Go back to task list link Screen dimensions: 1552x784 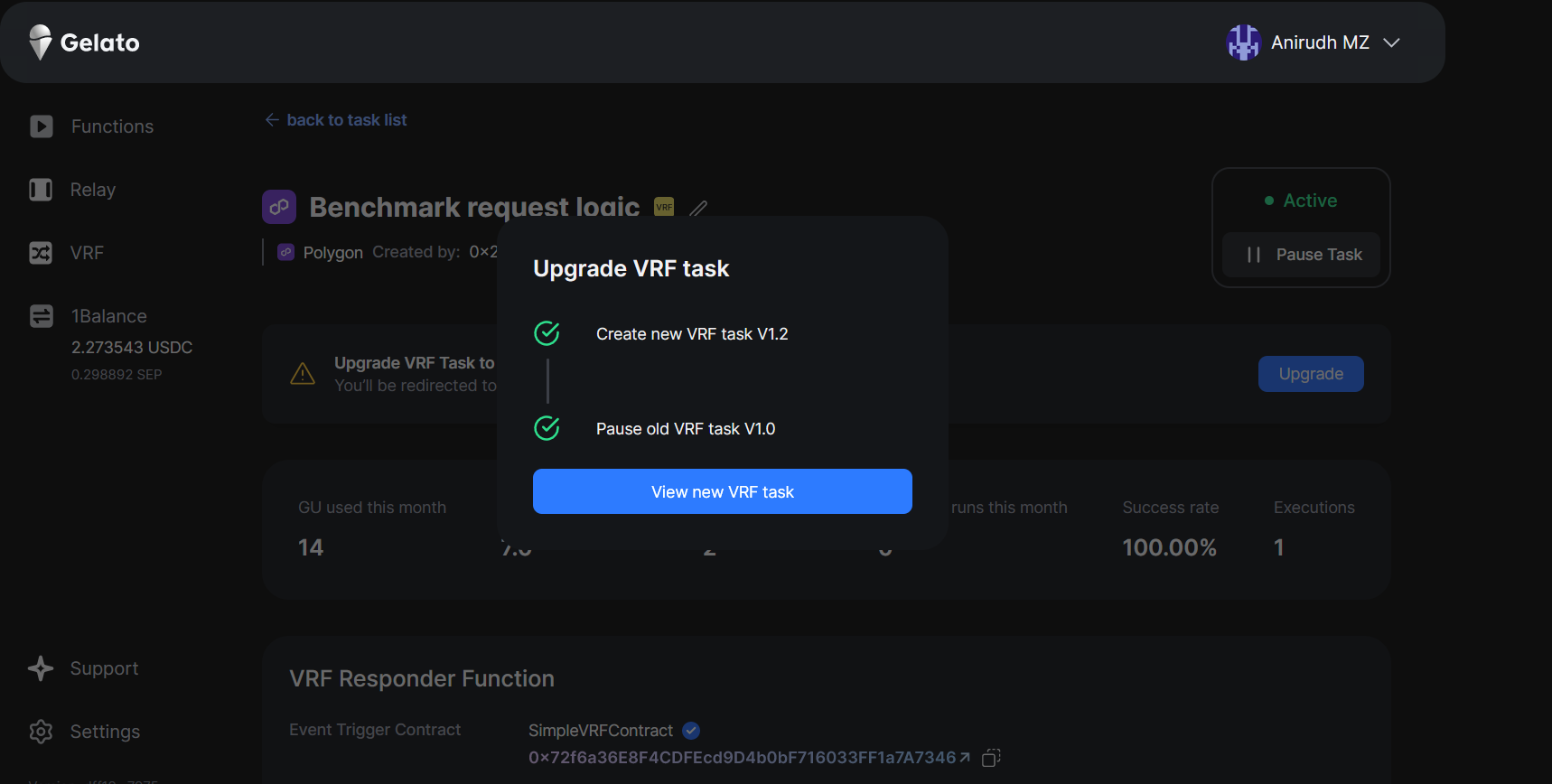pyautogui.click(x=336, y=120)
